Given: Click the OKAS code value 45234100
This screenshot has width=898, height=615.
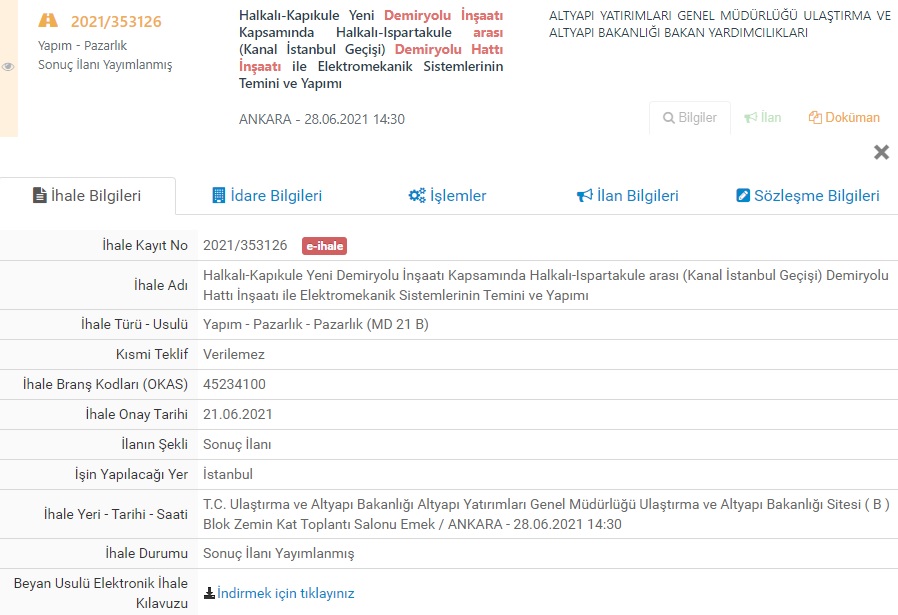Looking at the screenshot, I should [234, 384].
